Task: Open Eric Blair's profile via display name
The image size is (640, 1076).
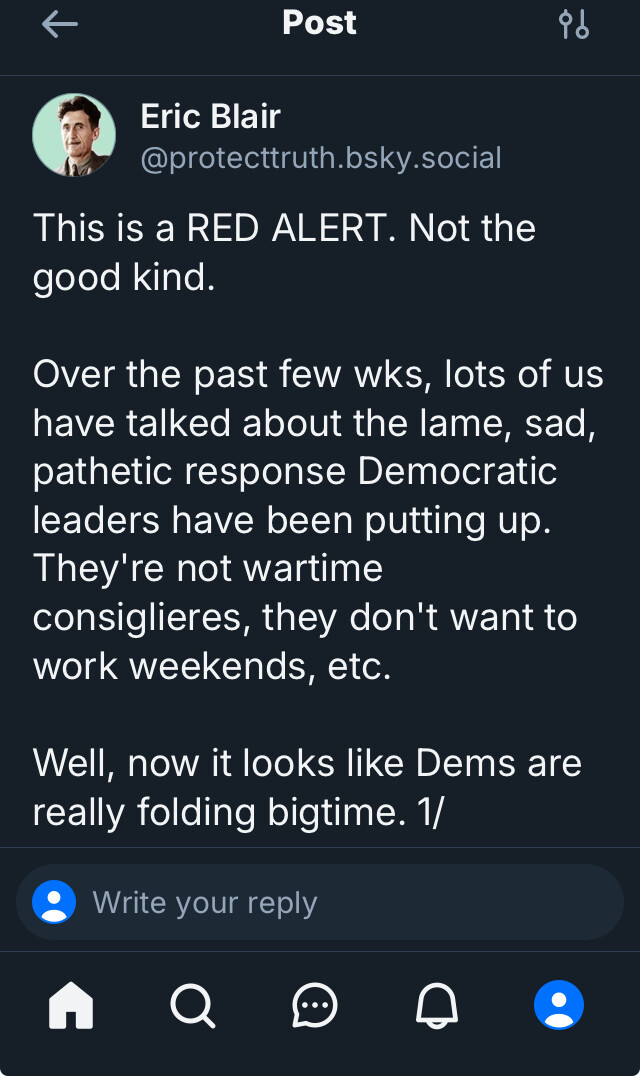Action: pos(210,116)
